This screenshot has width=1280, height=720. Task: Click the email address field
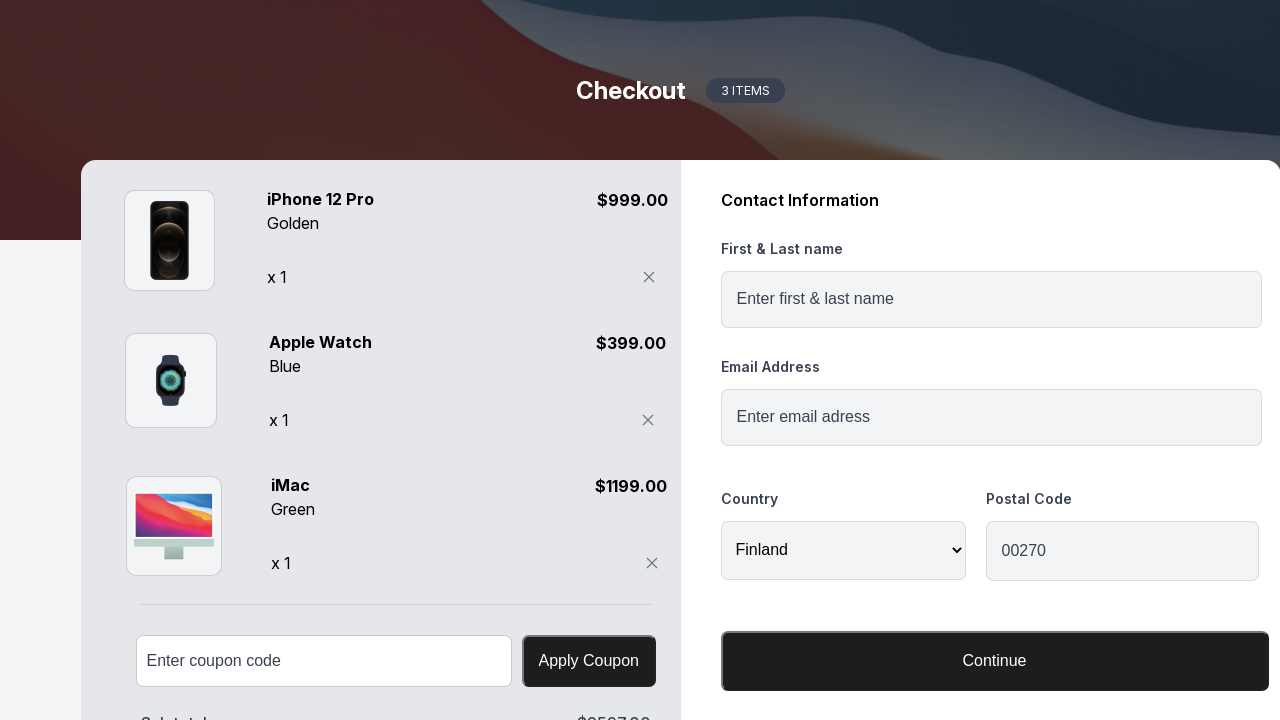(991, 417)
